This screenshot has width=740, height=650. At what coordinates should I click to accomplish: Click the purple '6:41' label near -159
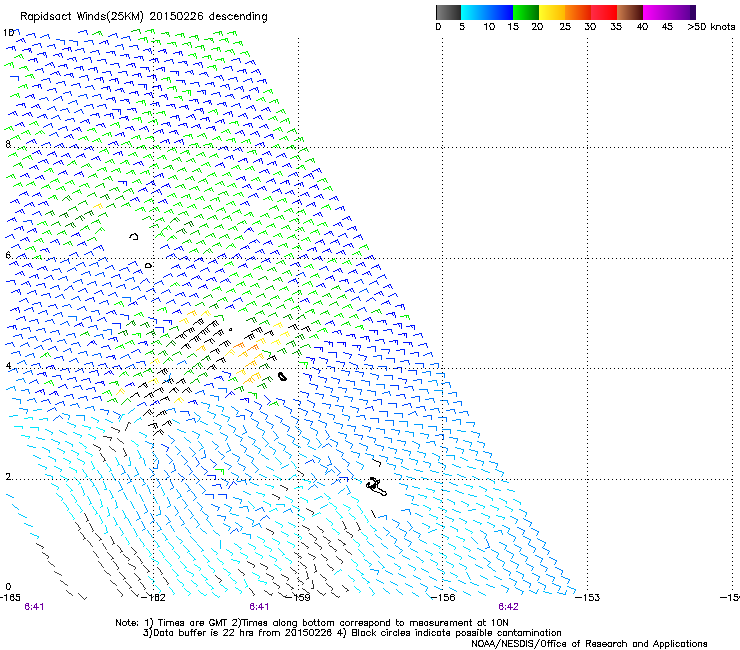(x=259, y=607)
